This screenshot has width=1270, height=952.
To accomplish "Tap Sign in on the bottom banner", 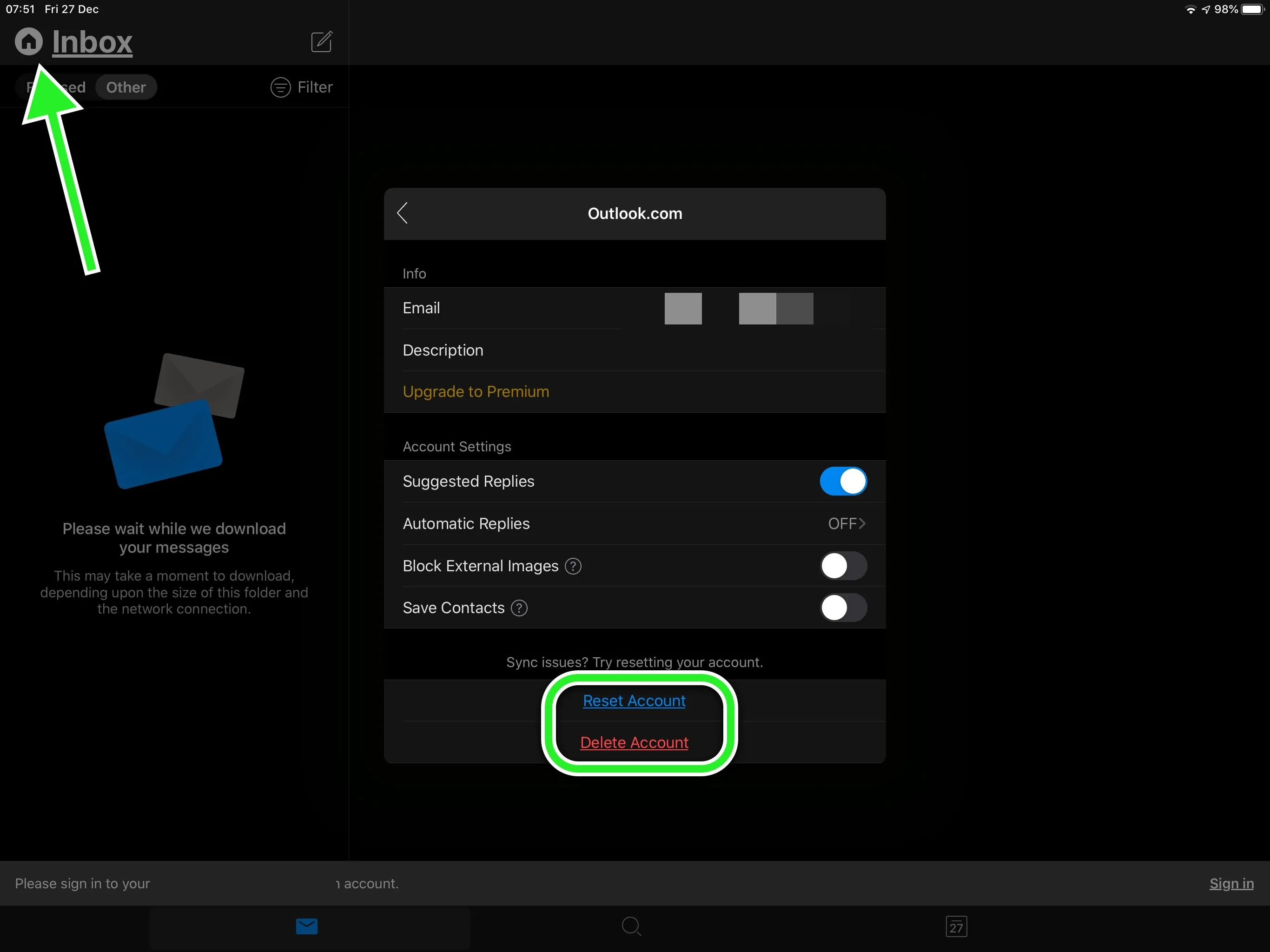I will coord(1231,883).
